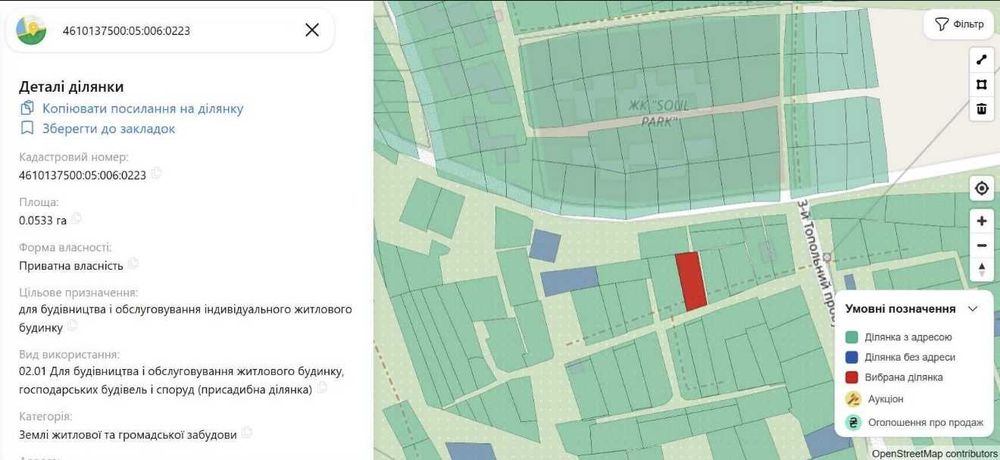Copy the Вид використання value icon
Viewport: 1000px width, 460px height.
tap(322, 387)
